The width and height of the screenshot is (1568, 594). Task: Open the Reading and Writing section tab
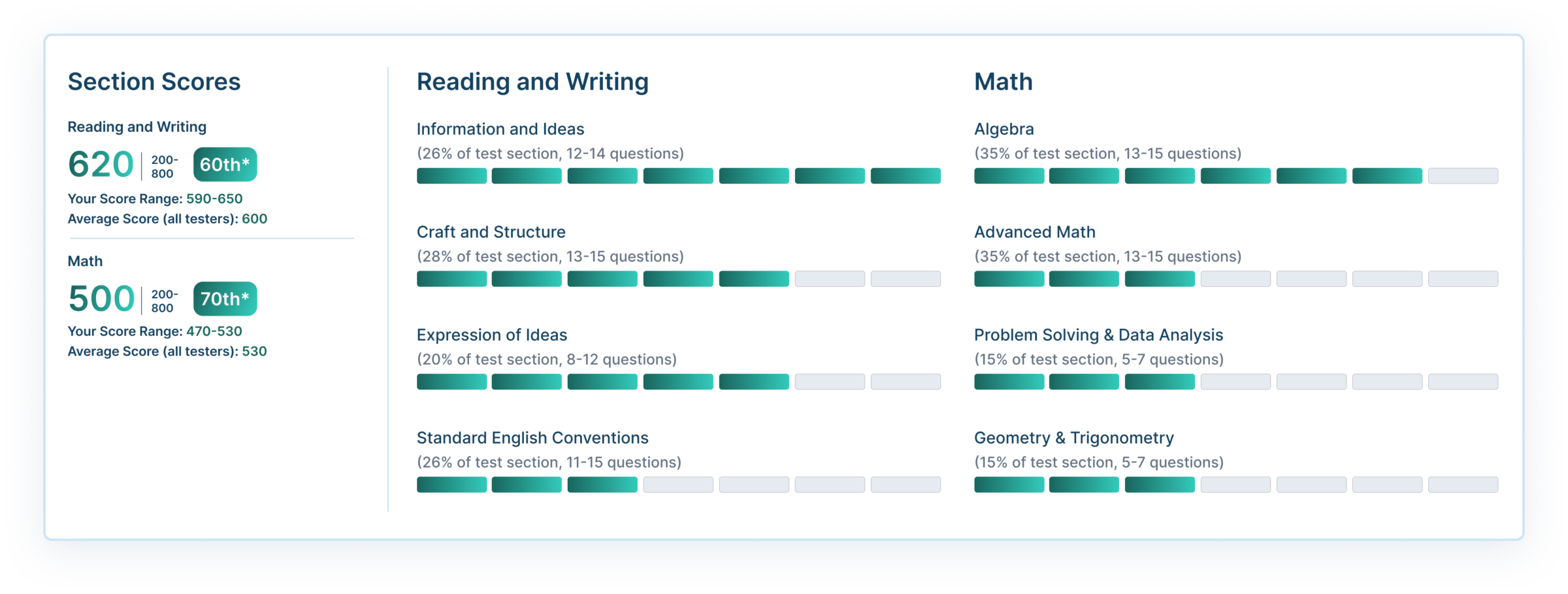coord(532,81)
